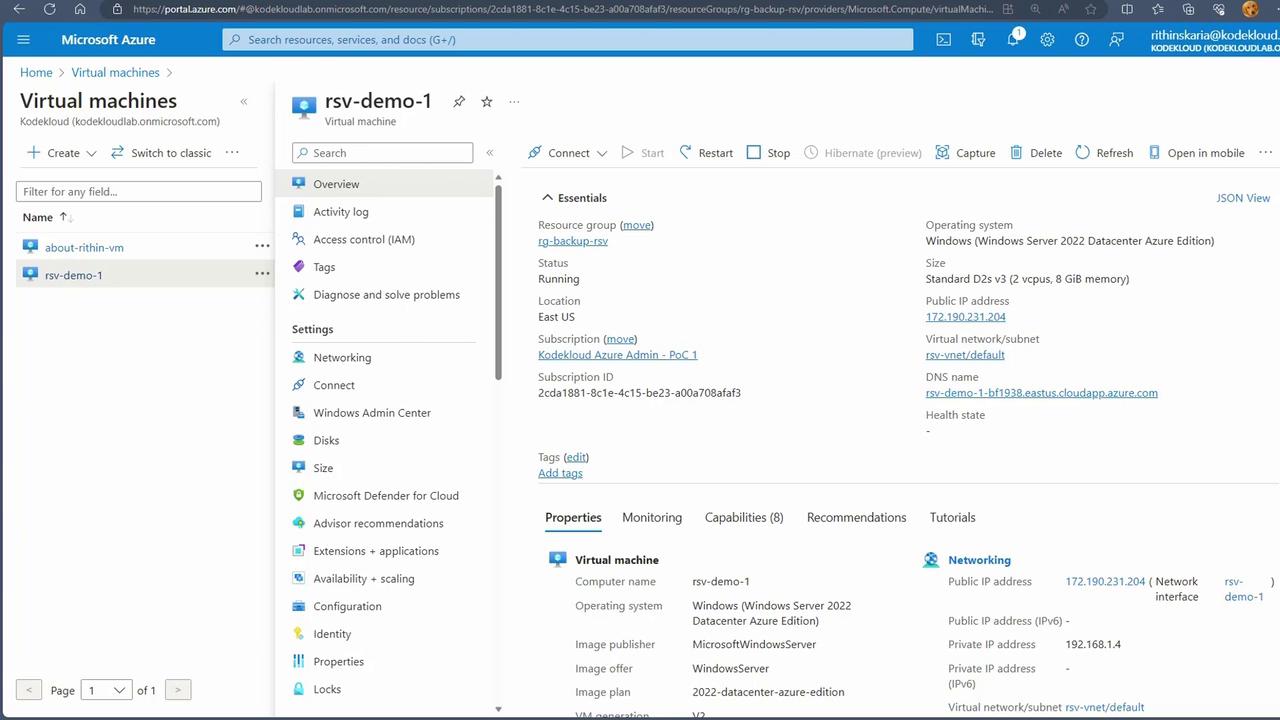Viewport: 1280px width, 720px height.
Task: Open the notifications bell
Action: [1013, 40]
